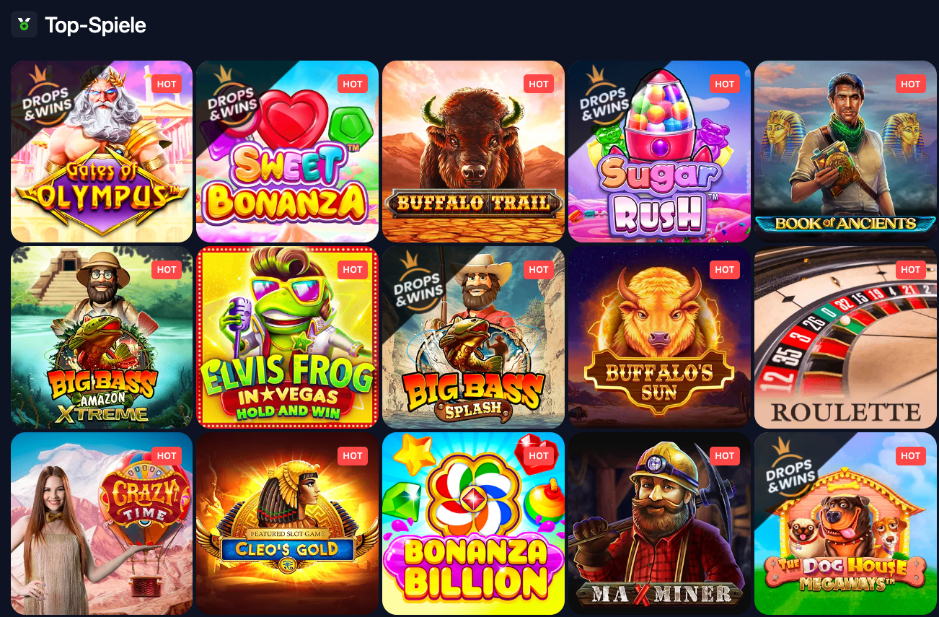The height and width of the screenshot is (617, 939).
Task: Click the Top-Spiele section heading
Action: click(x=95, y=25)
